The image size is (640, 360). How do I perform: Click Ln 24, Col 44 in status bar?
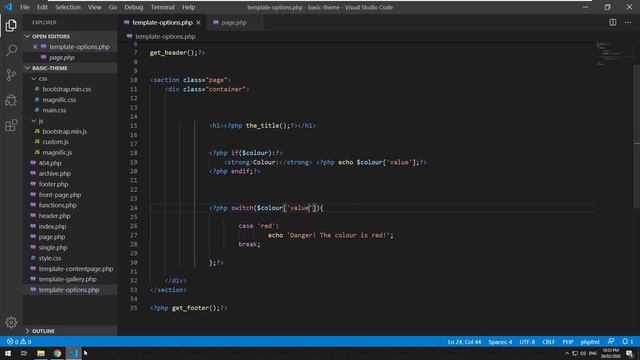coord(464,342)
